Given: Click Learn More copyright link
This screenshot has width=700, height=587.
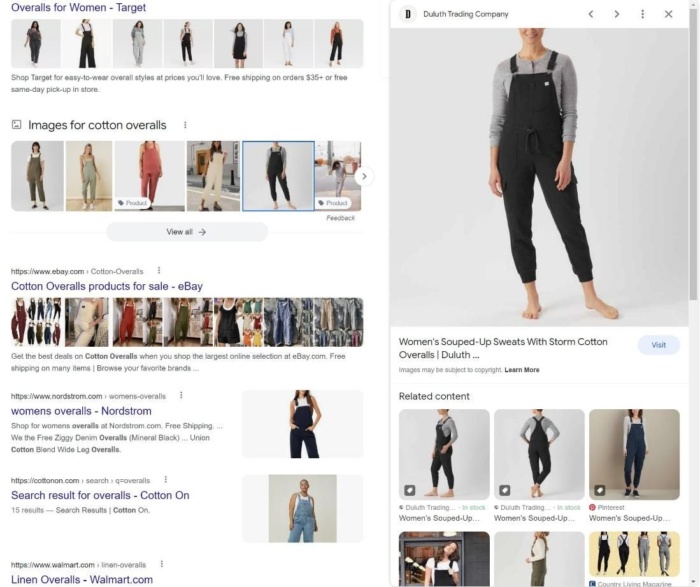Looking at the screenshot, I should (x=521, y=370).
